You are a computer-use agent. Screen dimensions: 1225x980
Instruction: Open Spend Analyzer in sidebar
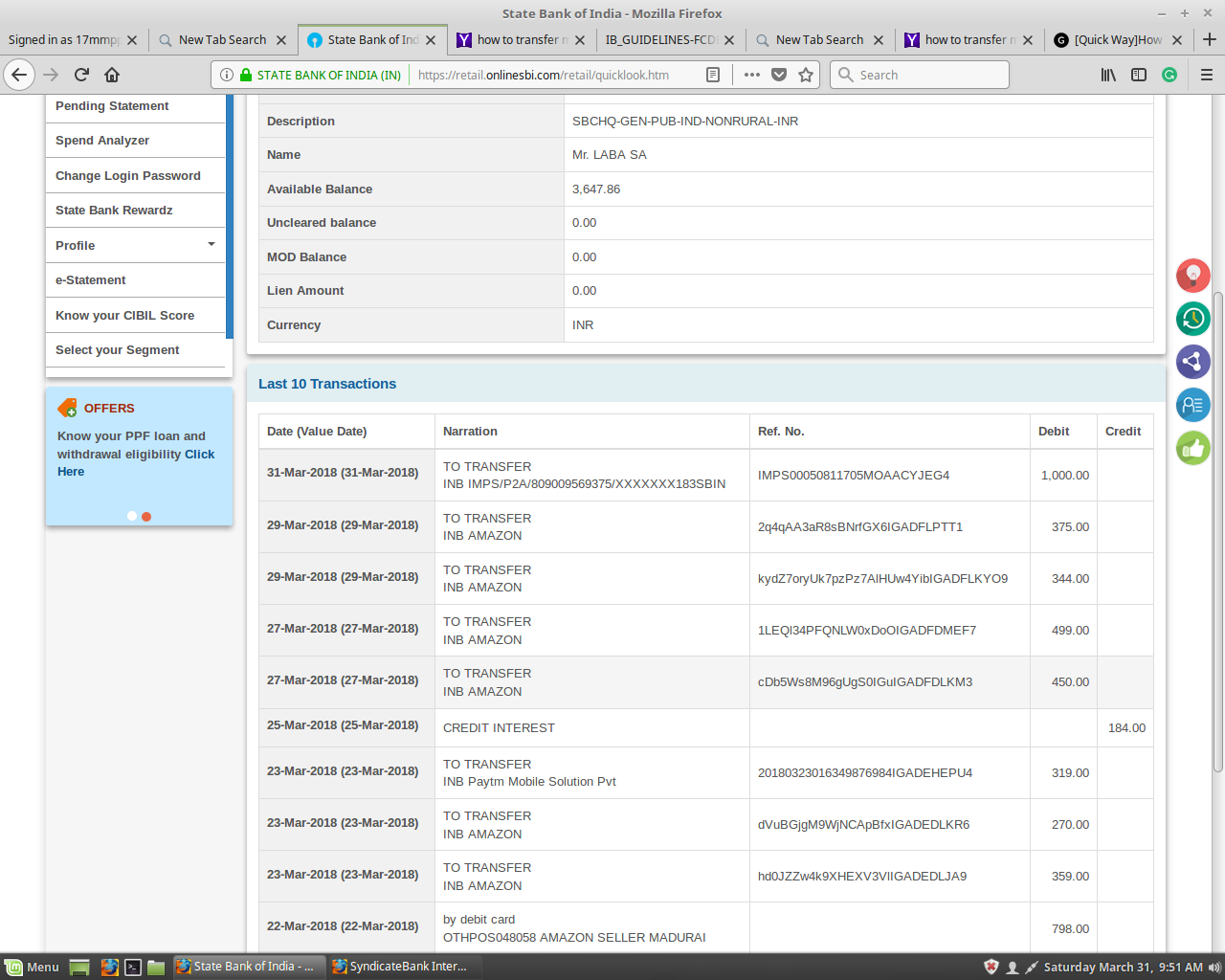(102, 141)
